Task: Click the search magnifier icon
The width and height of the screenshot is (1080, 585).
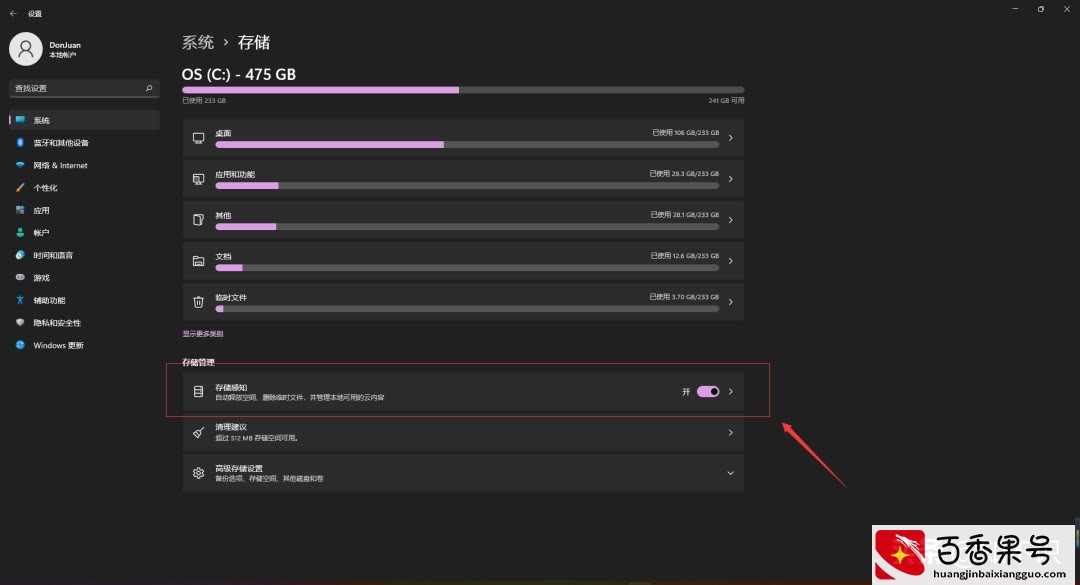Action: pyautogui.click(x=149, y=88)
